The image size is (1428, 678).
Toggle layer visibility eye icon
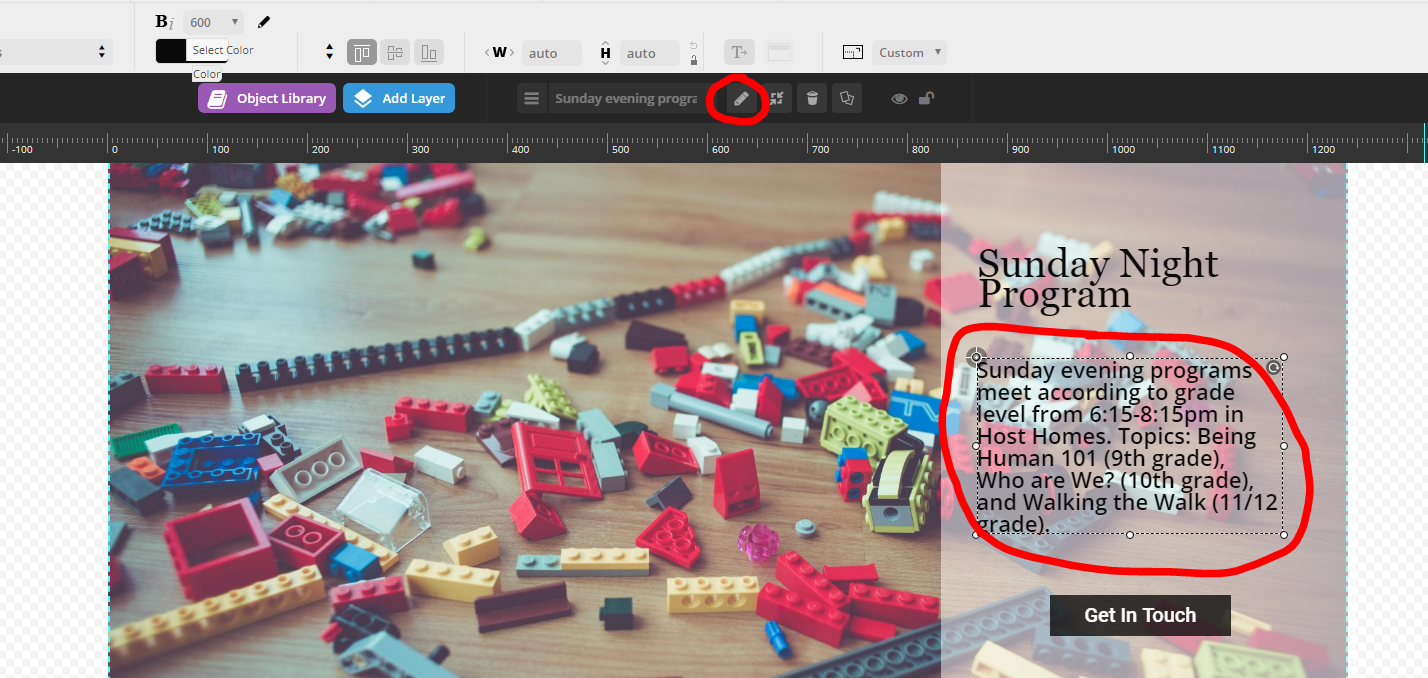point(899,99)
